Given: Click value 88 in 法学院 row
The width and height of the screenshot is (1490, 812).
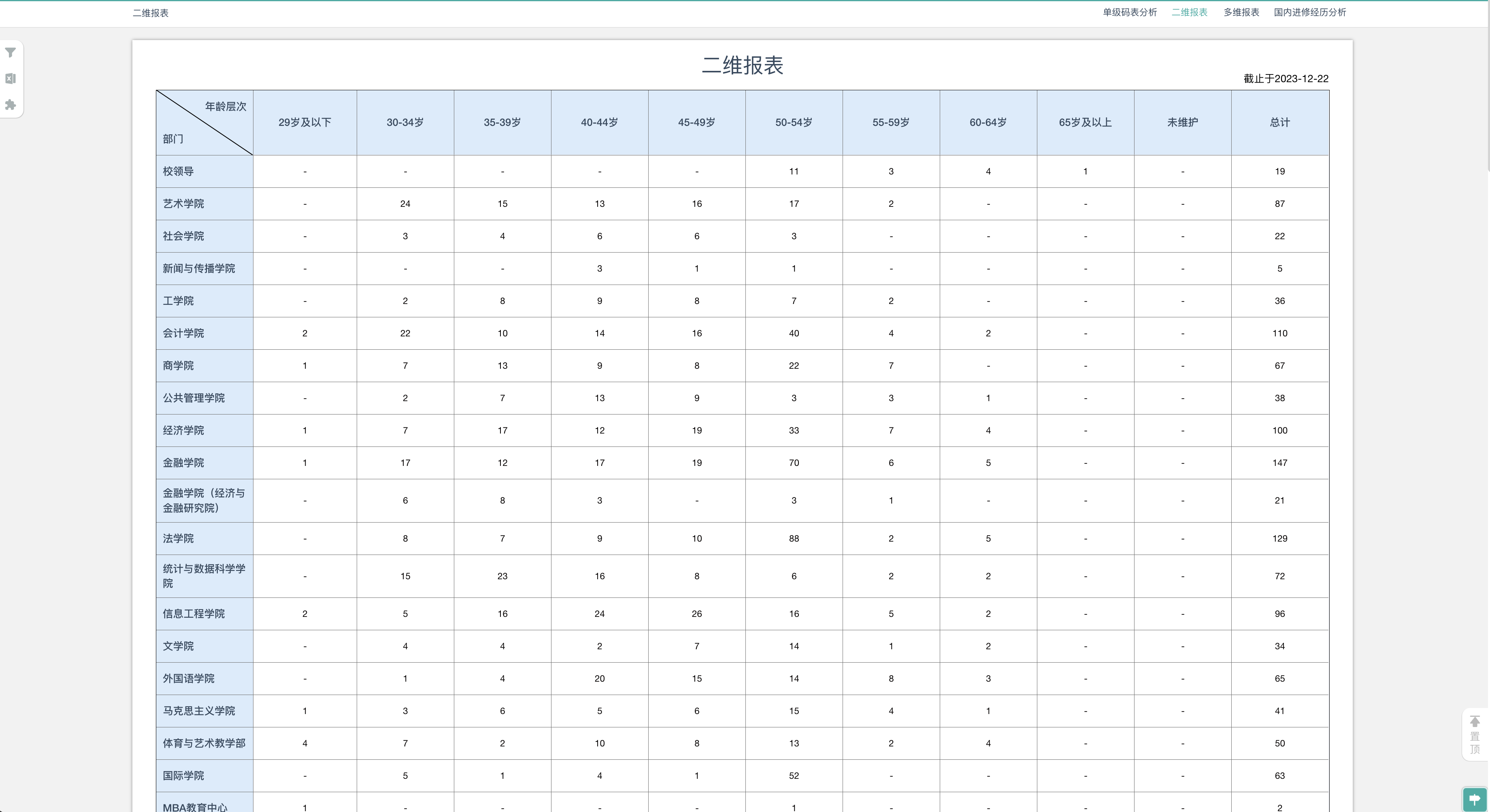Looking at the screenshot, I should tap(794, 538).
